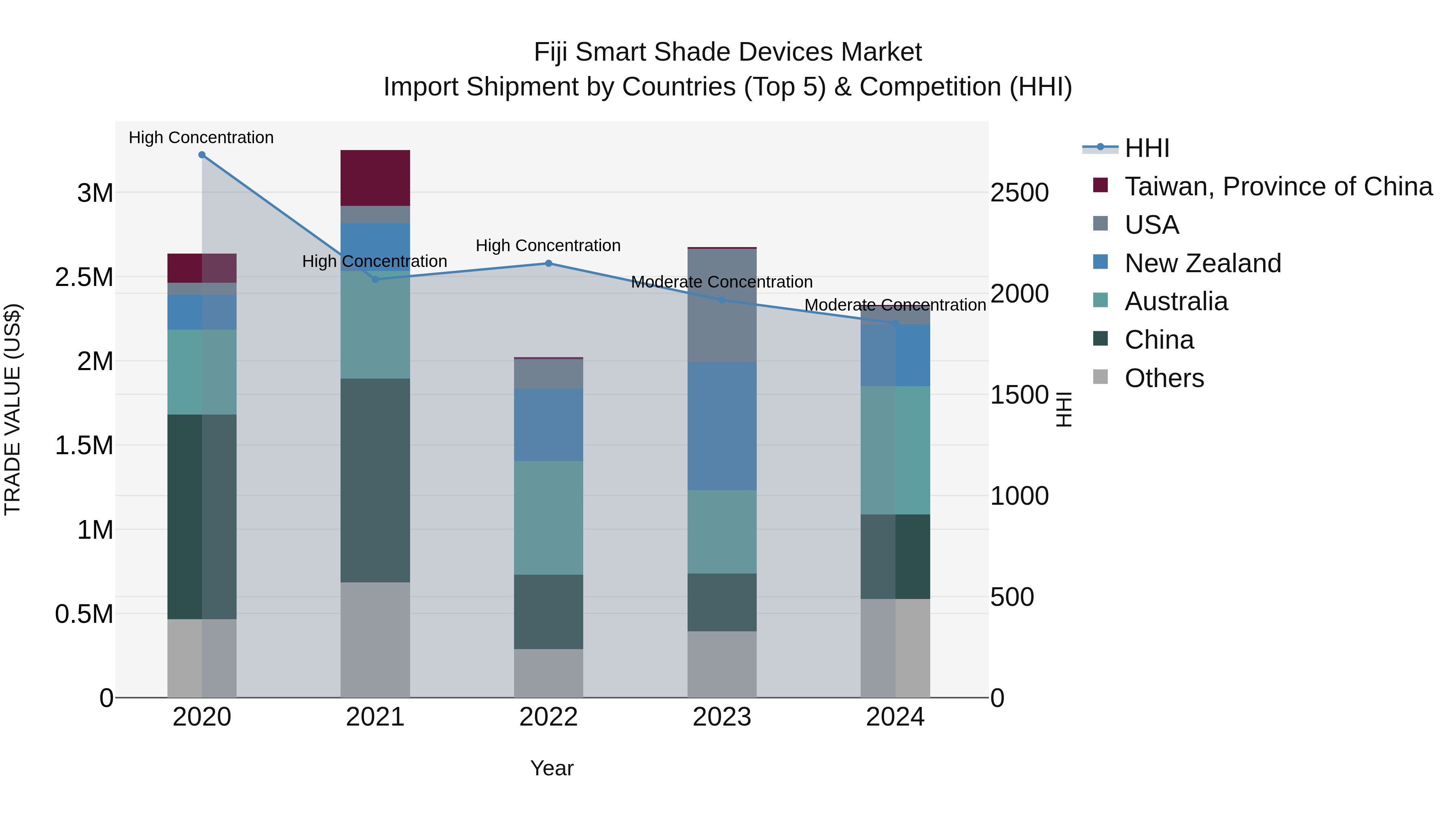This screenshot has width=1456, height=819.
Task: Click the Australia segment in the 2024 bar
Action: click(x=895, y=451)
